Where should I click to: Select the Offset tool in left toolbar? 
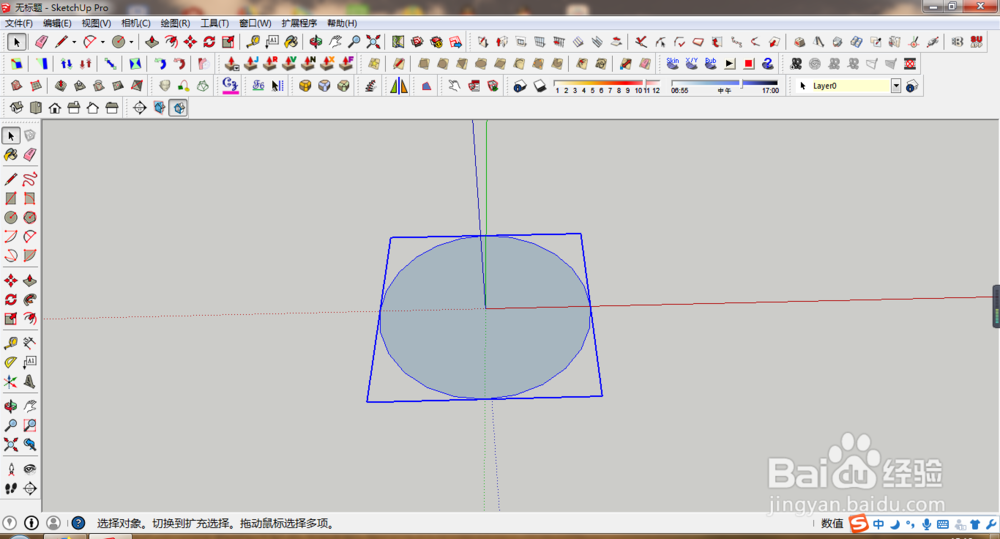[x=30, y=318]
